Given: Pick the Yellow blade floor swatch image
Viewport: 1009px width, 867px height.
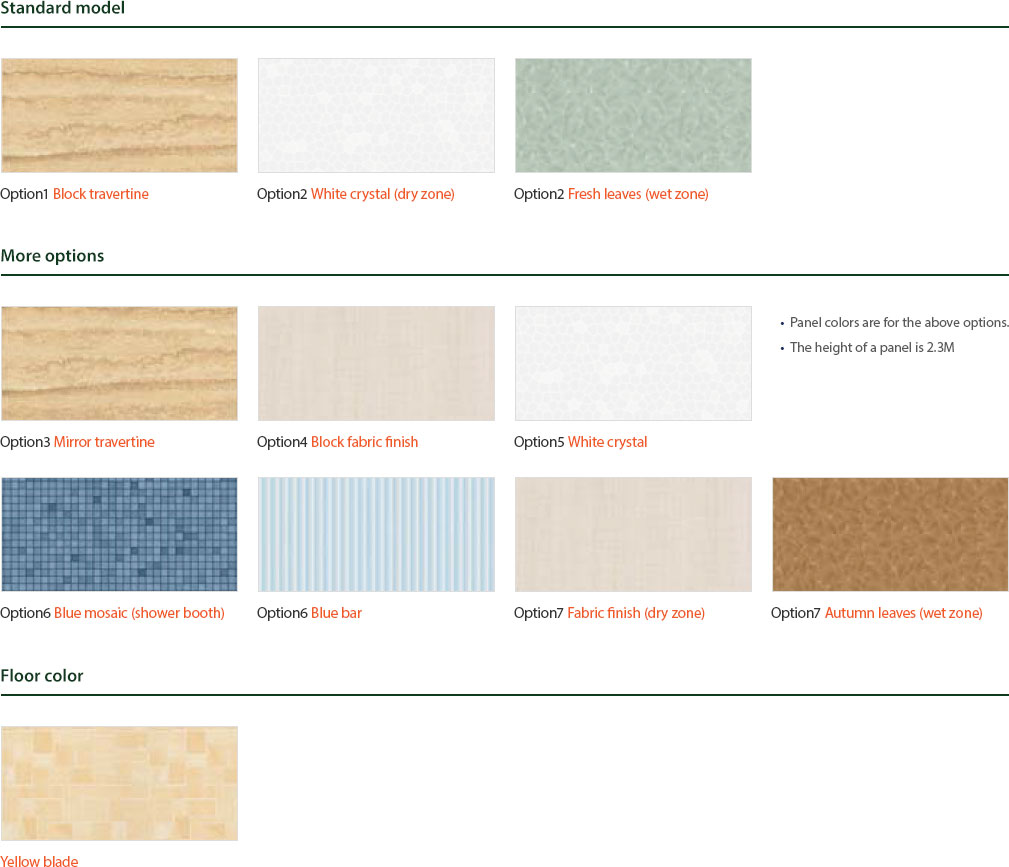Looking at the screenshot, I should tap(119, 783).
